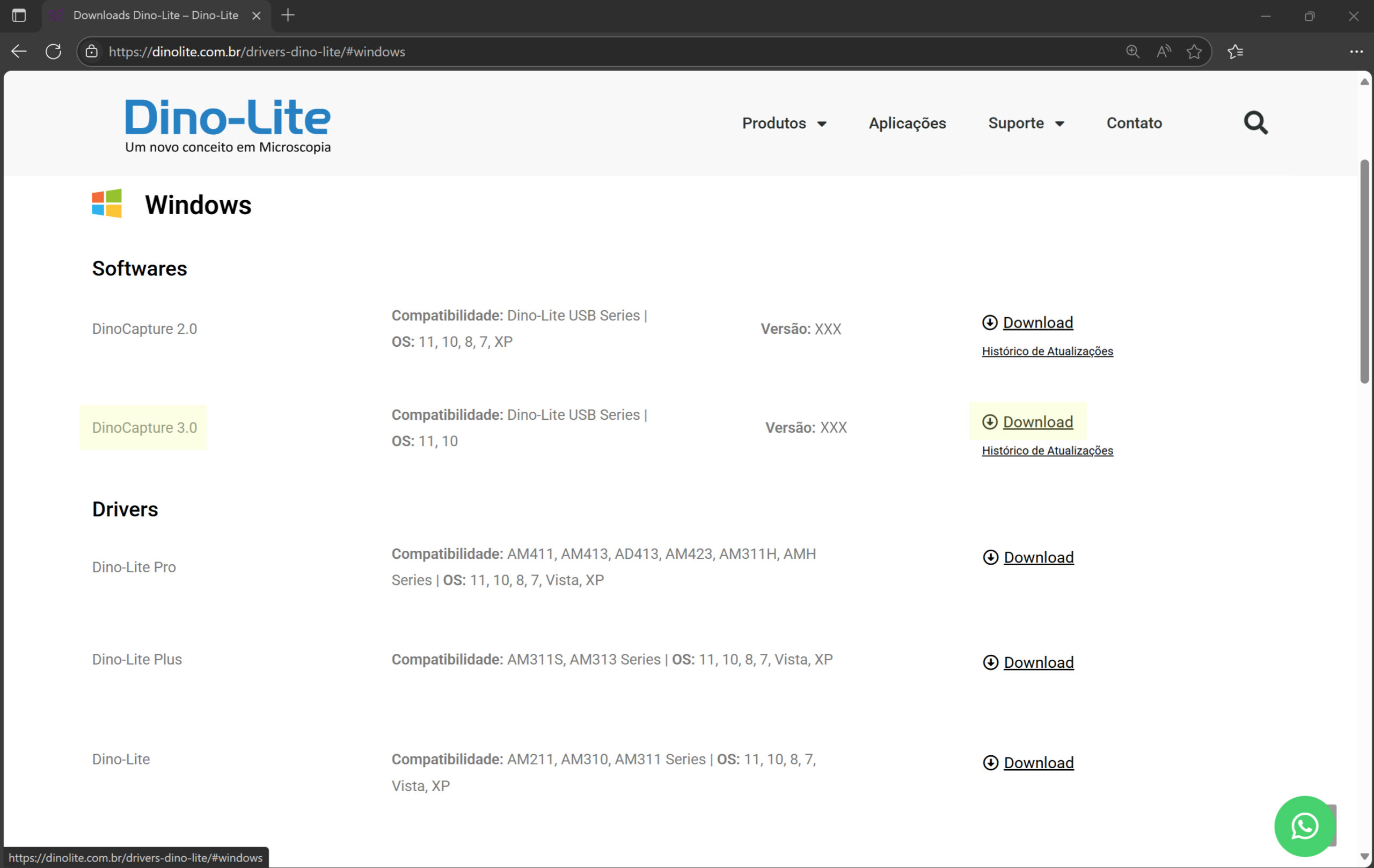1374x868 pixels.
Task: Open the site search magnifier icon
Action: coord(1255,123)
